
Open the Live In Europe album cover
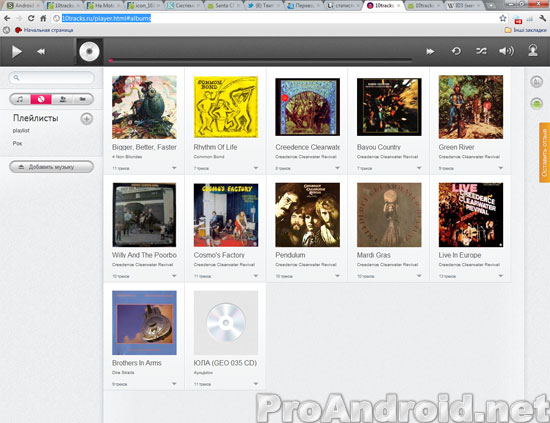click(471, 215)
